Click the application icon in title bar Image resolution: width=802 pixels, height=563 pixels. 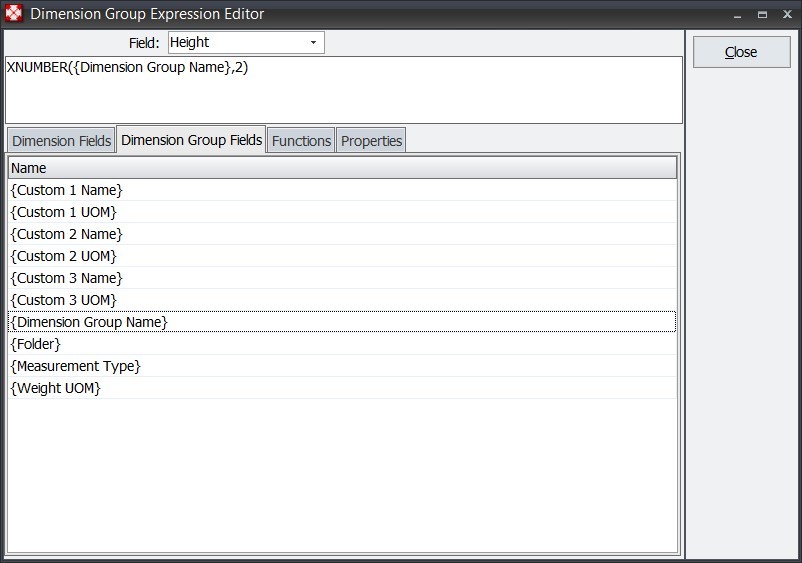[14, 13]
